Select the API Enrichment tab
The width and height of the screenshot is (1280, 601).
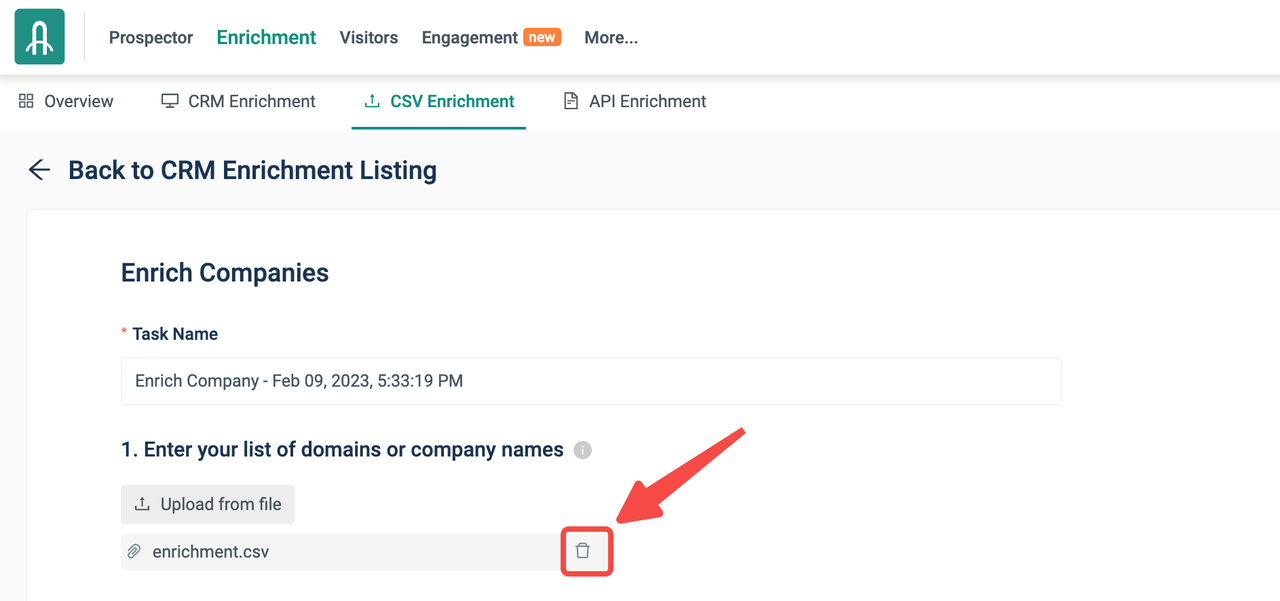tap(647, 101)
